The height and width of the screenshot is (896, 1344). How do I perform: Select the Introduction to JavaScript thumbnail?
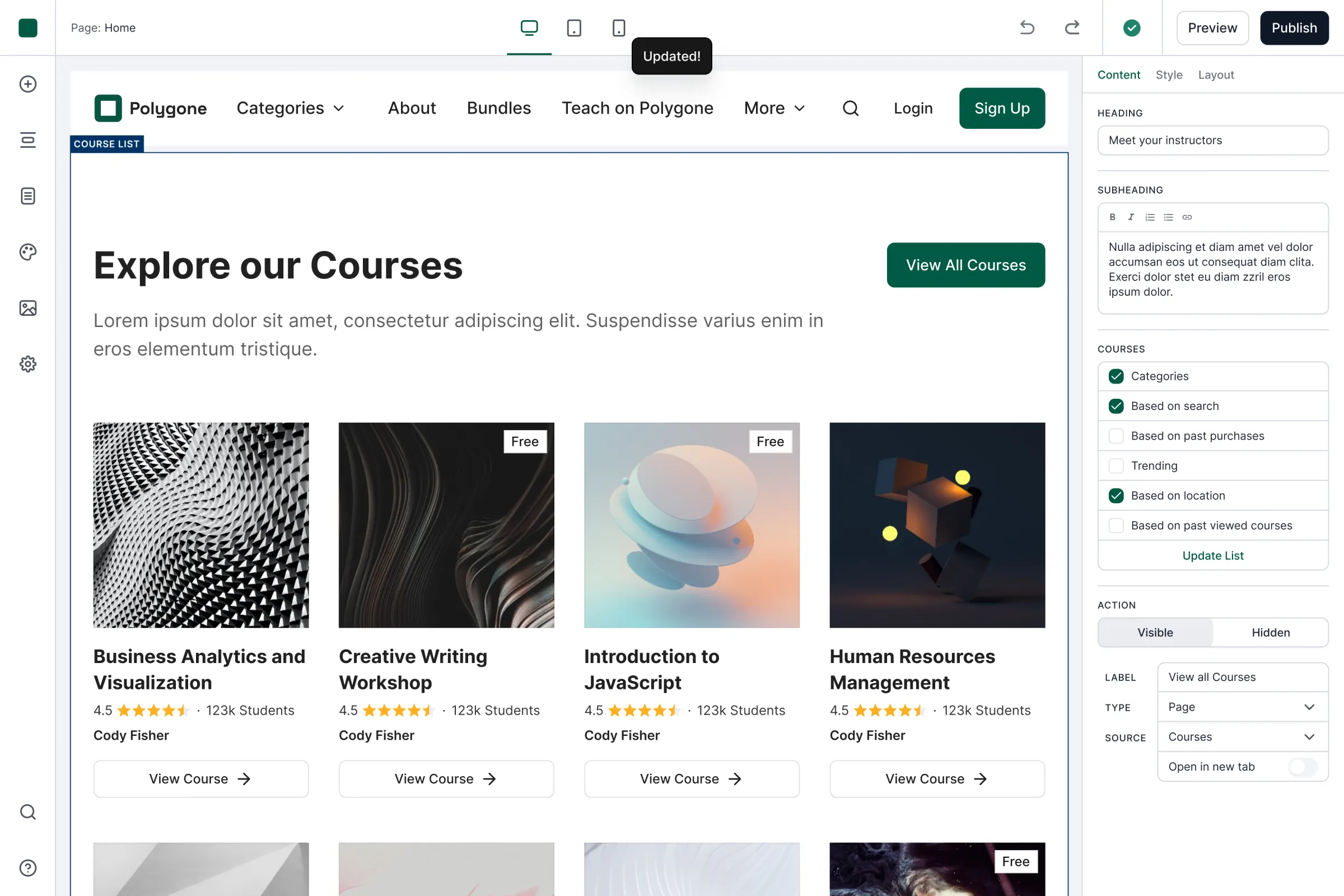pyautogui.click(x=692, y=525)
